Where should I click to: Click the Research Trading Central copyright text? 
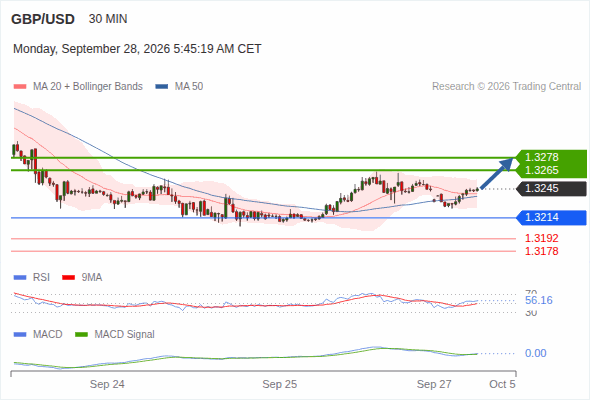(x=506, y=87)
